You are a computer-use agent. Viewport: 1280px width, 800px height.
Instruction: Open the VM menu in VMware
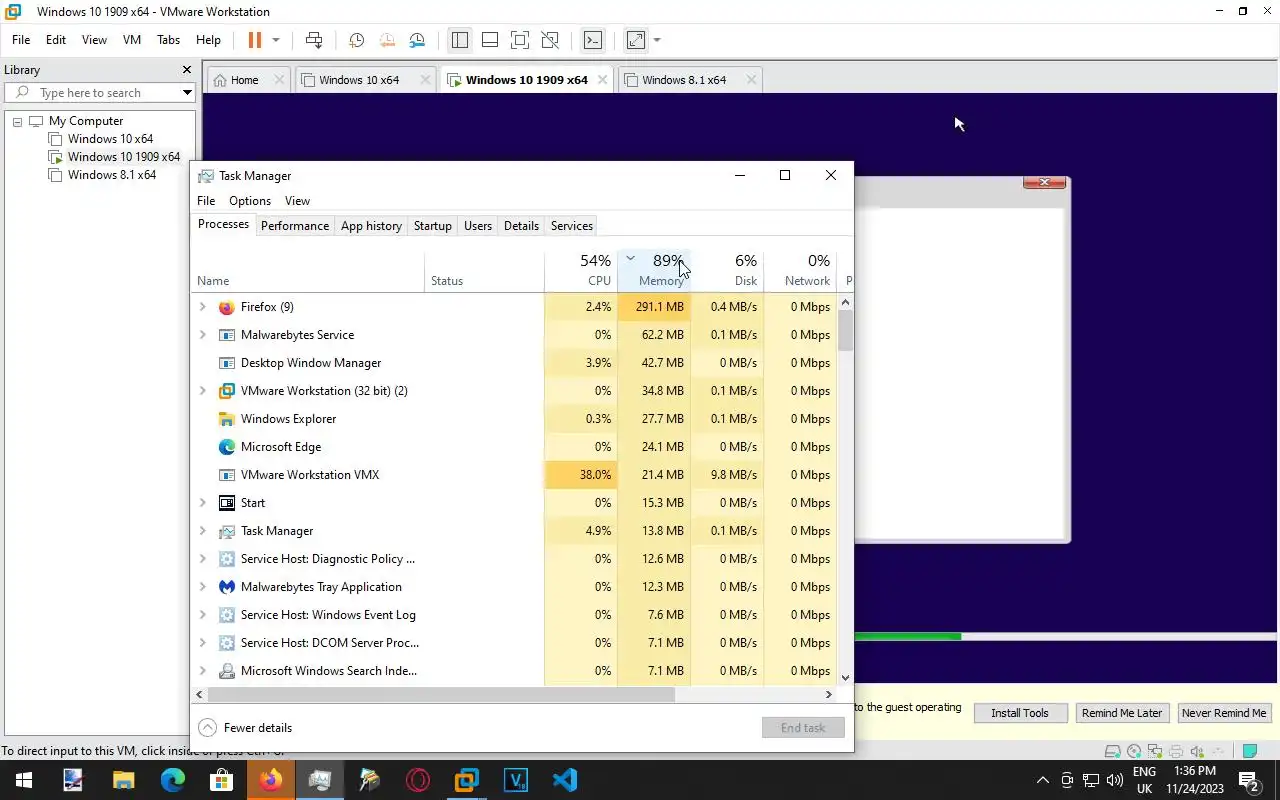click(131, 40)
